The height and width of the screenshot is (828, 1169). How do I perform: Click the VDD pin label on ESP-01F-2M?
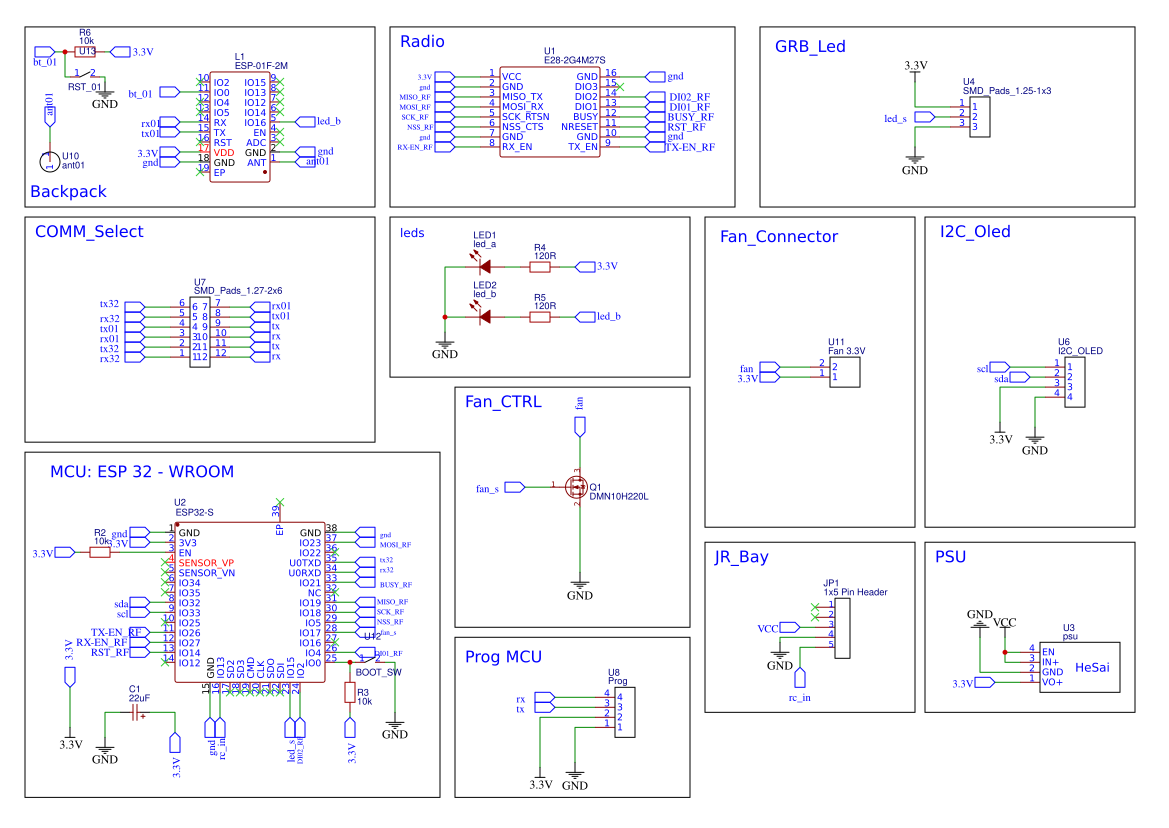[224, 152]
